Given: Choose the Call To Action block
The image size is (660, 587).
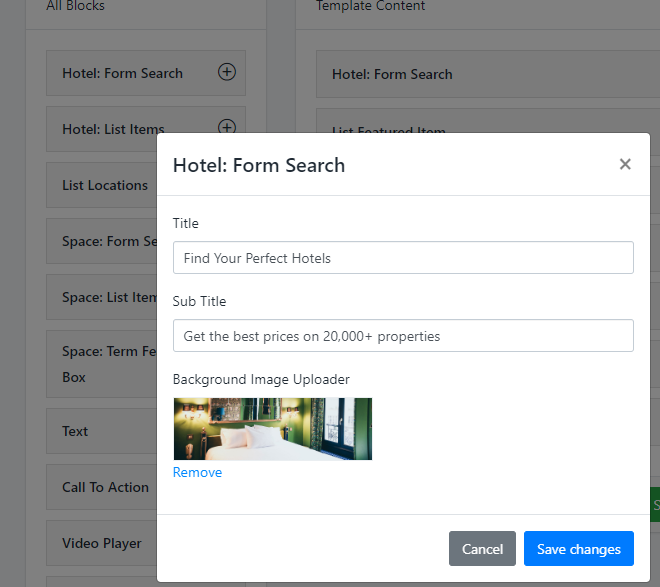Looking at the screenshot, I should pyautogui.click(x=105, y=487).
